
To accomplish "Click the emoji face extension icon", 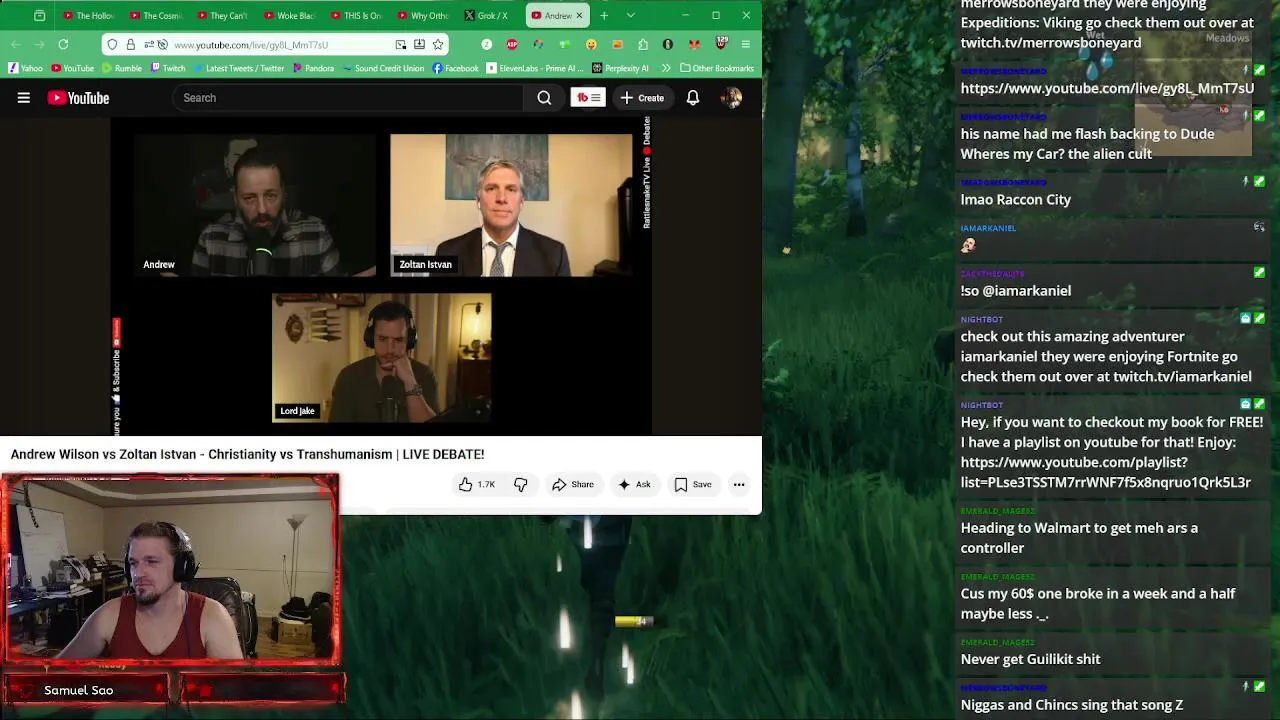I will point(591,44).
